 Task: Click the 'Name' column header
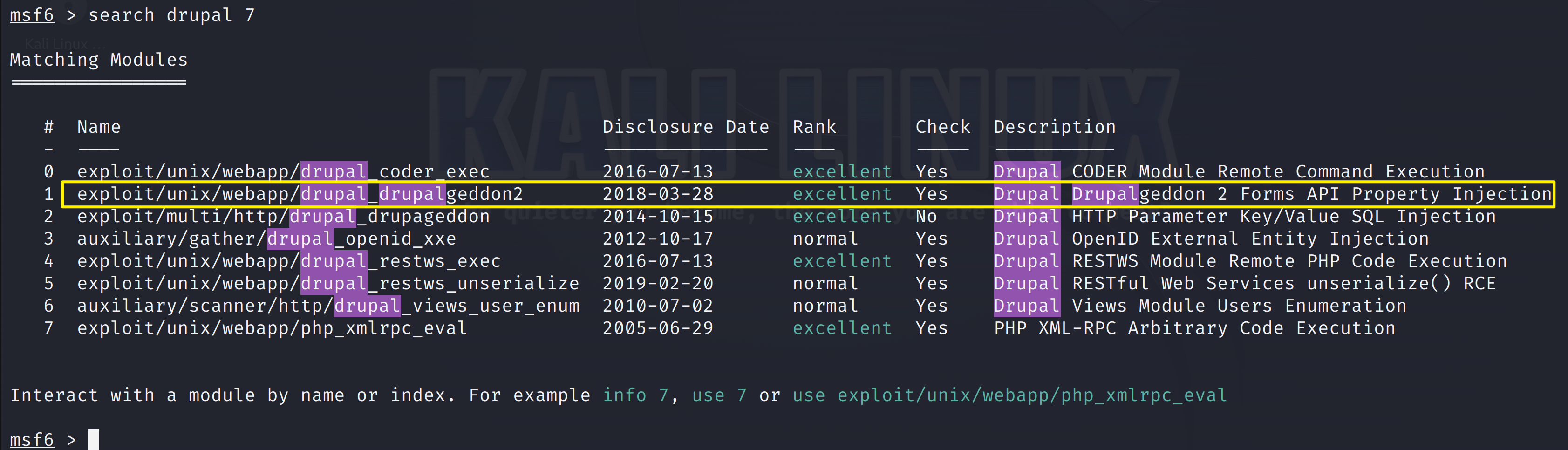pyautogui.click(x=99, y=127)
